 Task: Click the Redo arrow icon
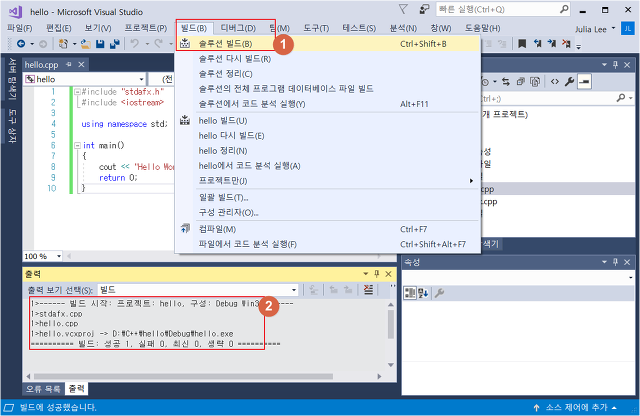pyautogui.click(x=158, y=44)
